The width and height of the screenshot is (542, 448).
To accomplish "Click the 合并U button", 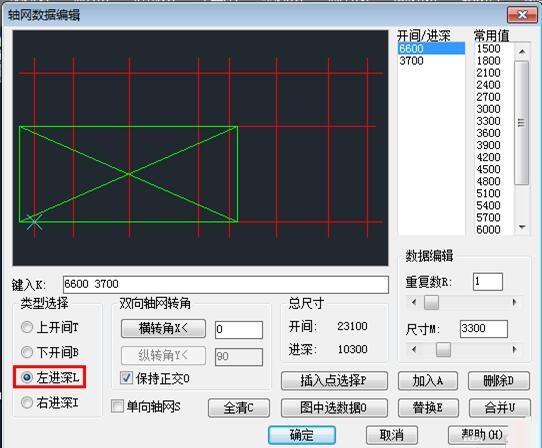I will (x=499, y=408).
